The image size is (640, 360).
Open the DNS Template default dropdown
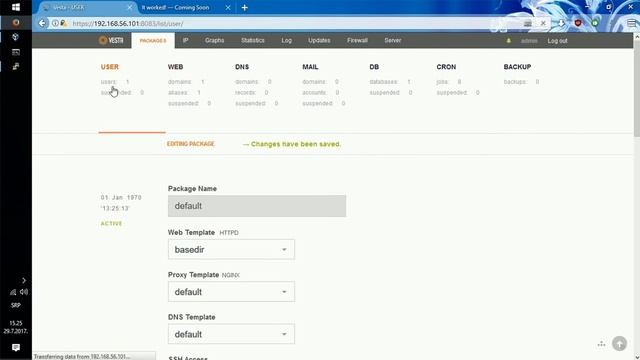coord(231,334)
